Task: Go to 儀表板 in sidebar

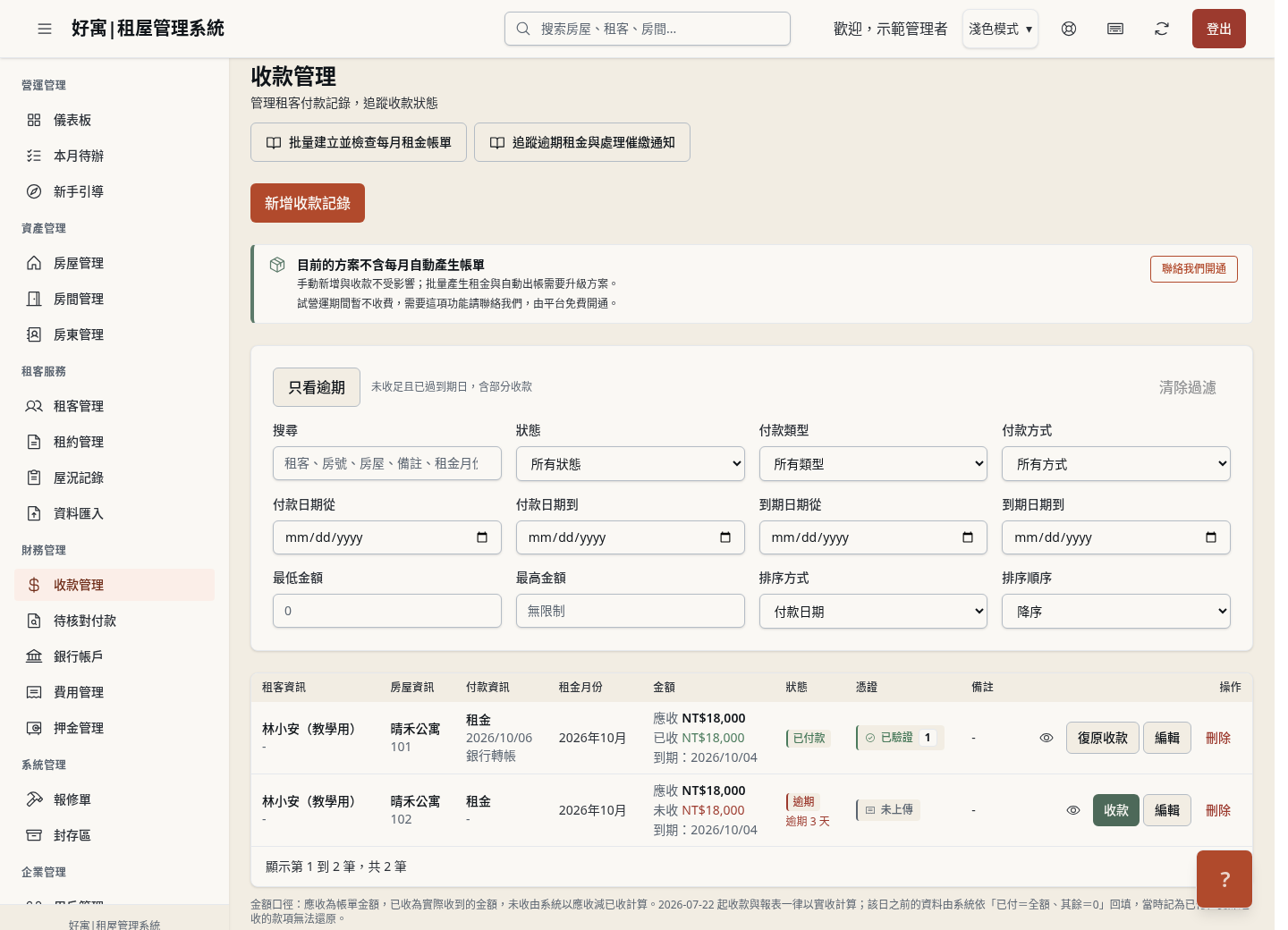Action: pyautogui.click(x=114, y=120)
